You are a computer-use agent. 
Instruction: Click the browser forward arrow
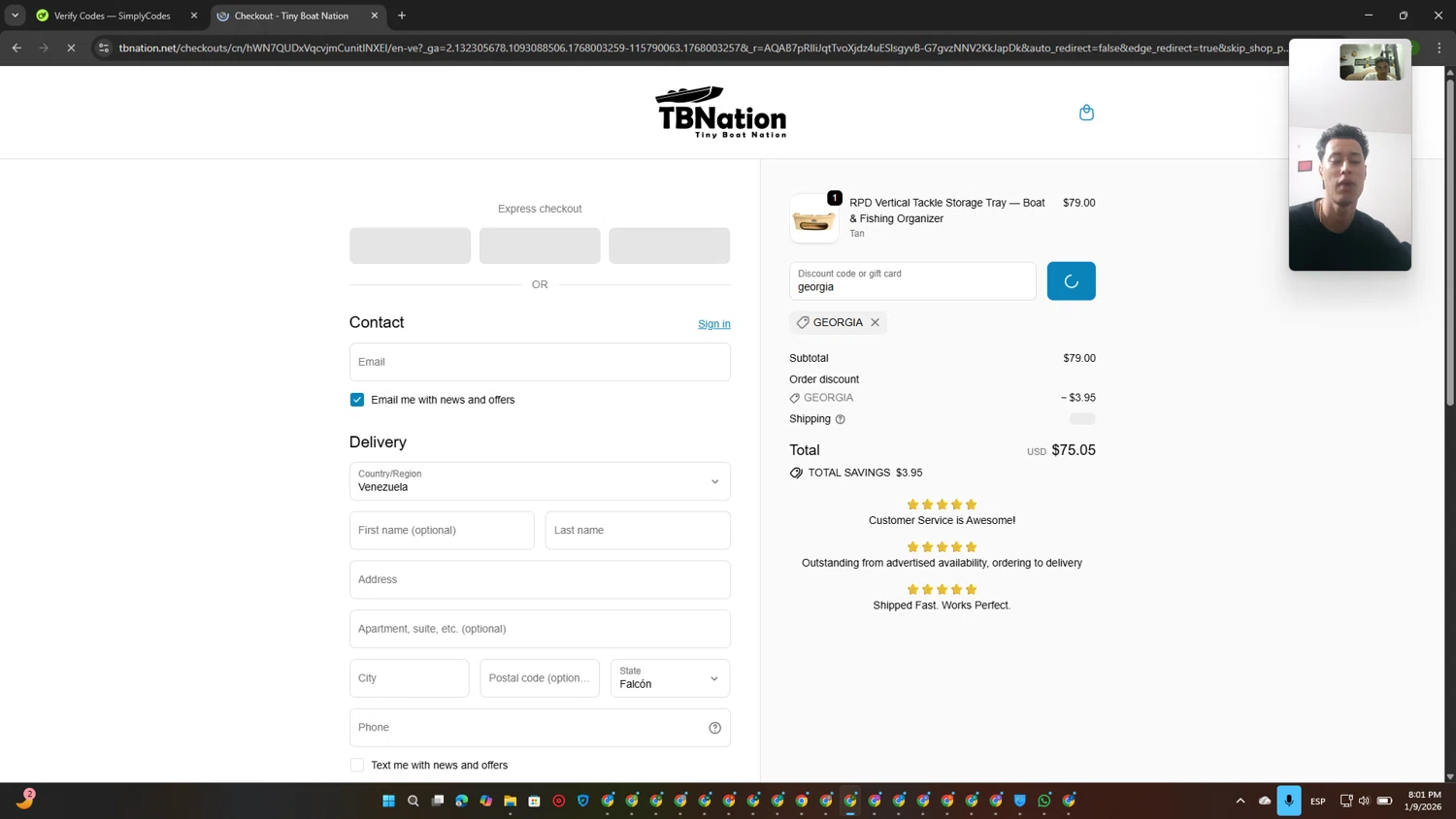coord(44,48)
